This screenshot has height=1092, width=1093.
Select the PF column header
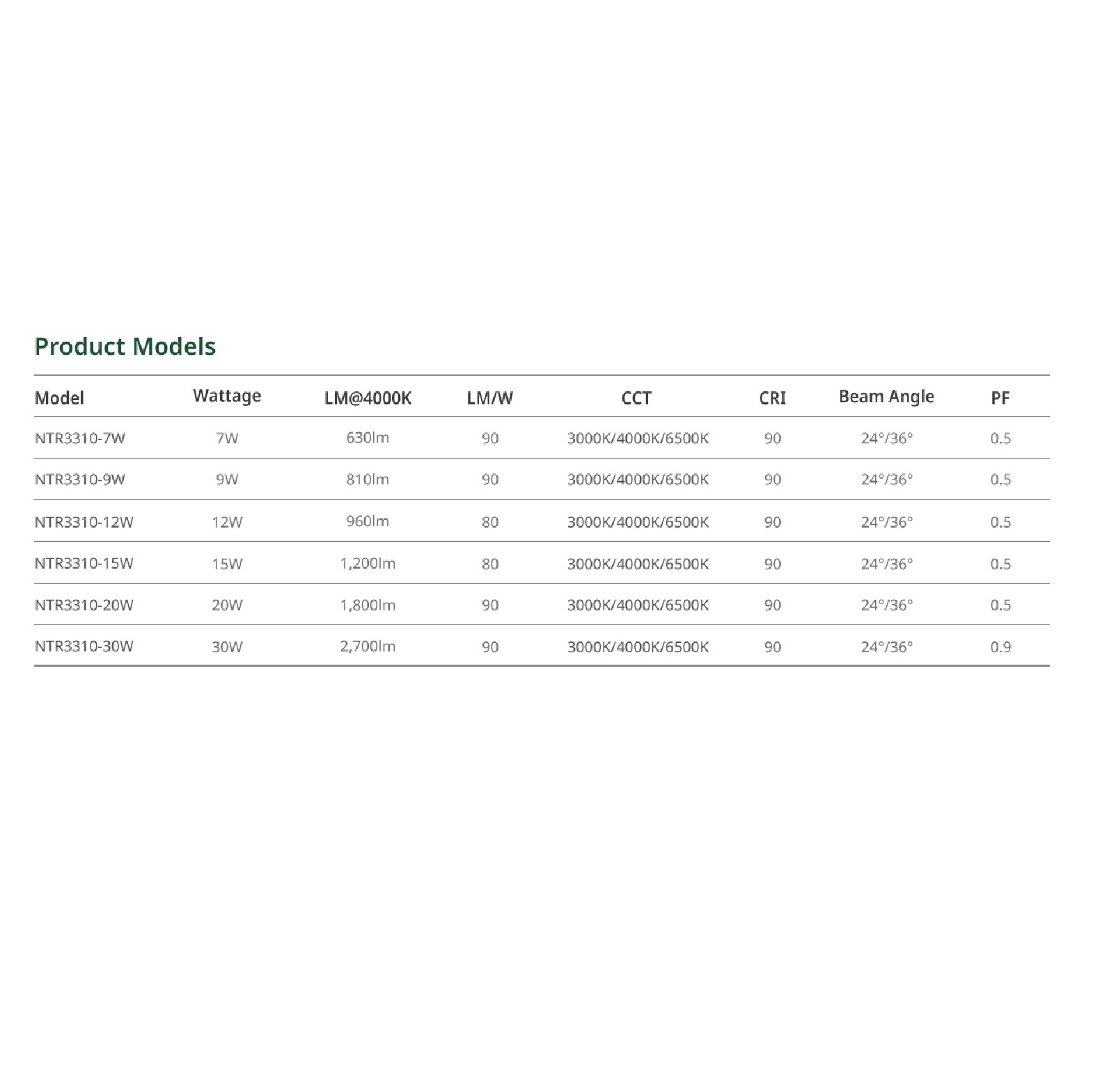tap(1000, 398)
